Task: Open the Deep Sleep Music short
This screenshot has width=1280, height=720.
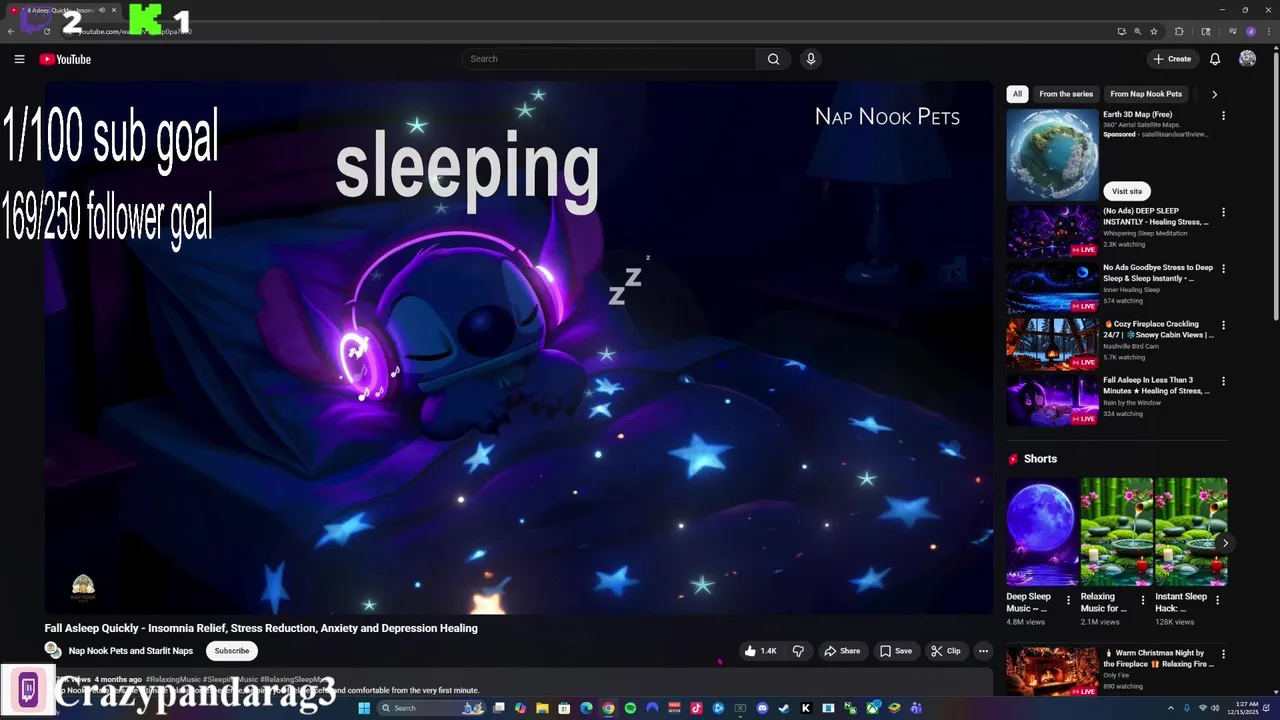Action: (1043, 531)
